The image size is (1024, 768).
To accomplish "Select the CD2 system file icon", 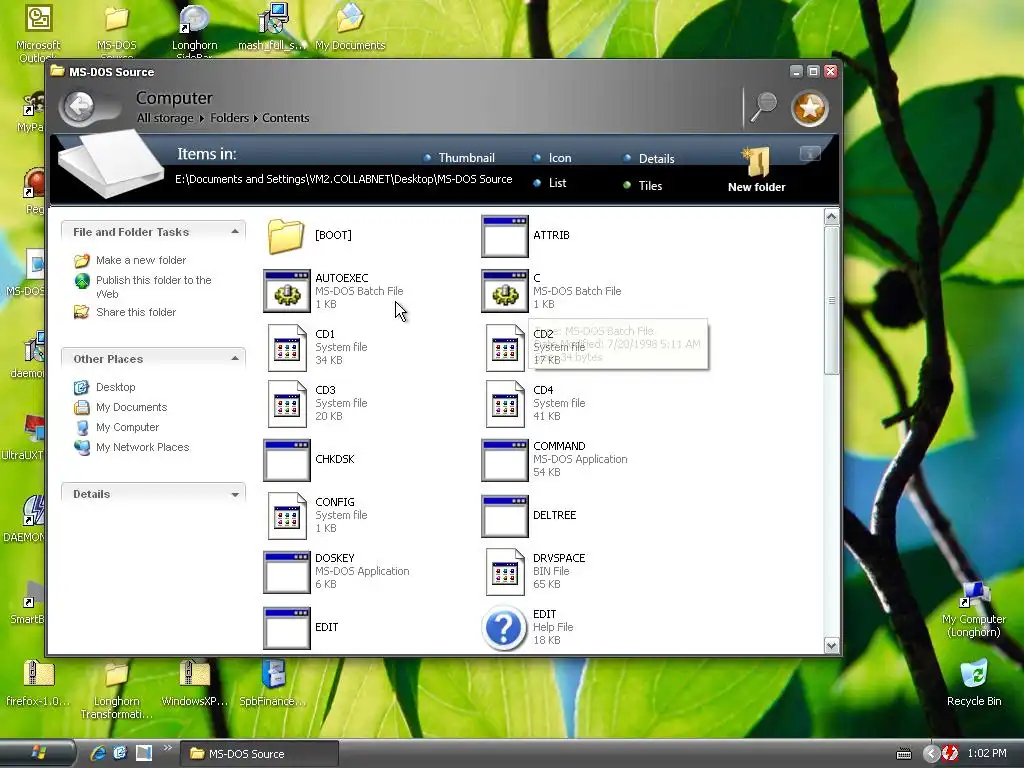I will (x=505, y=348).
